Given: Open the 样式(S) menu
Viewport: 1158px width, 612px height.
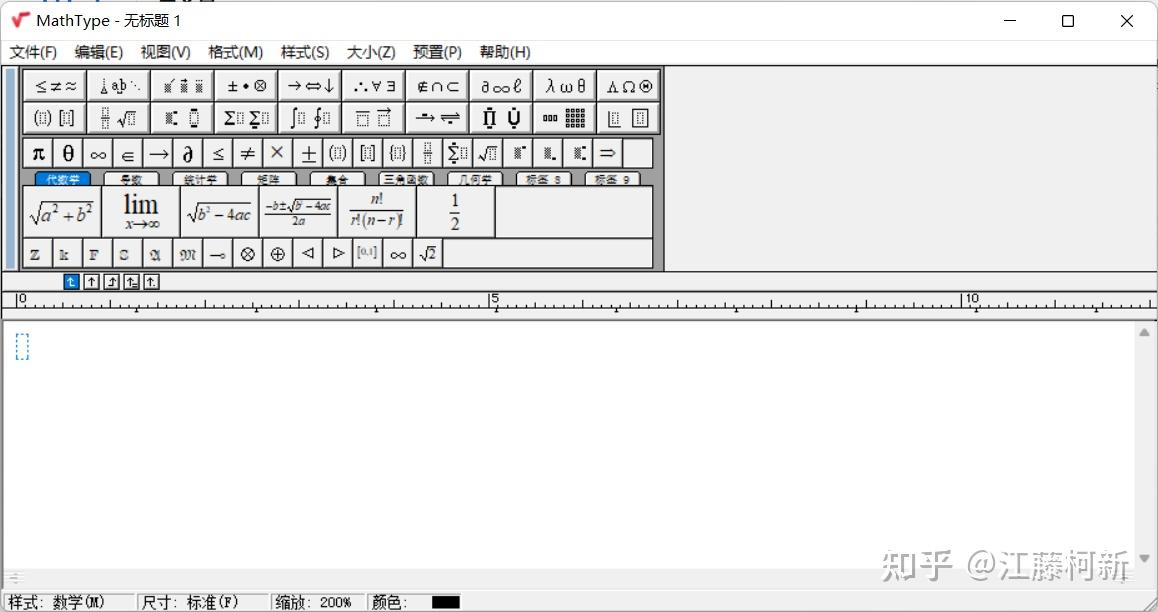Looking at the screenshot, I should pyautogui.click(x=305, y=52).
